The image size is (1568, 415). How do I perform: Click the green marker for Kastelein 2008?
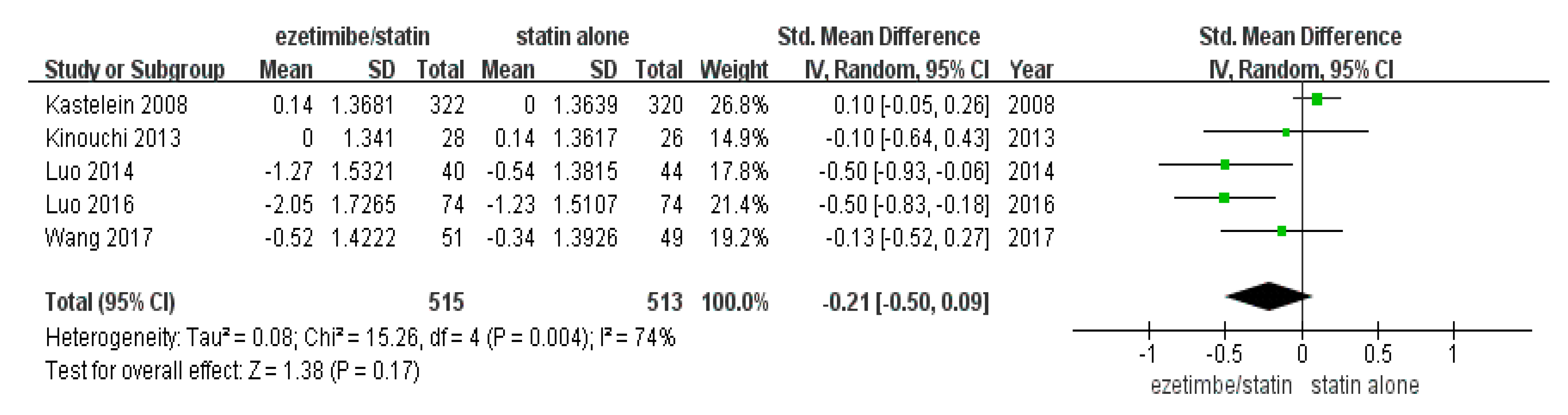click(x=1317, y=99)
